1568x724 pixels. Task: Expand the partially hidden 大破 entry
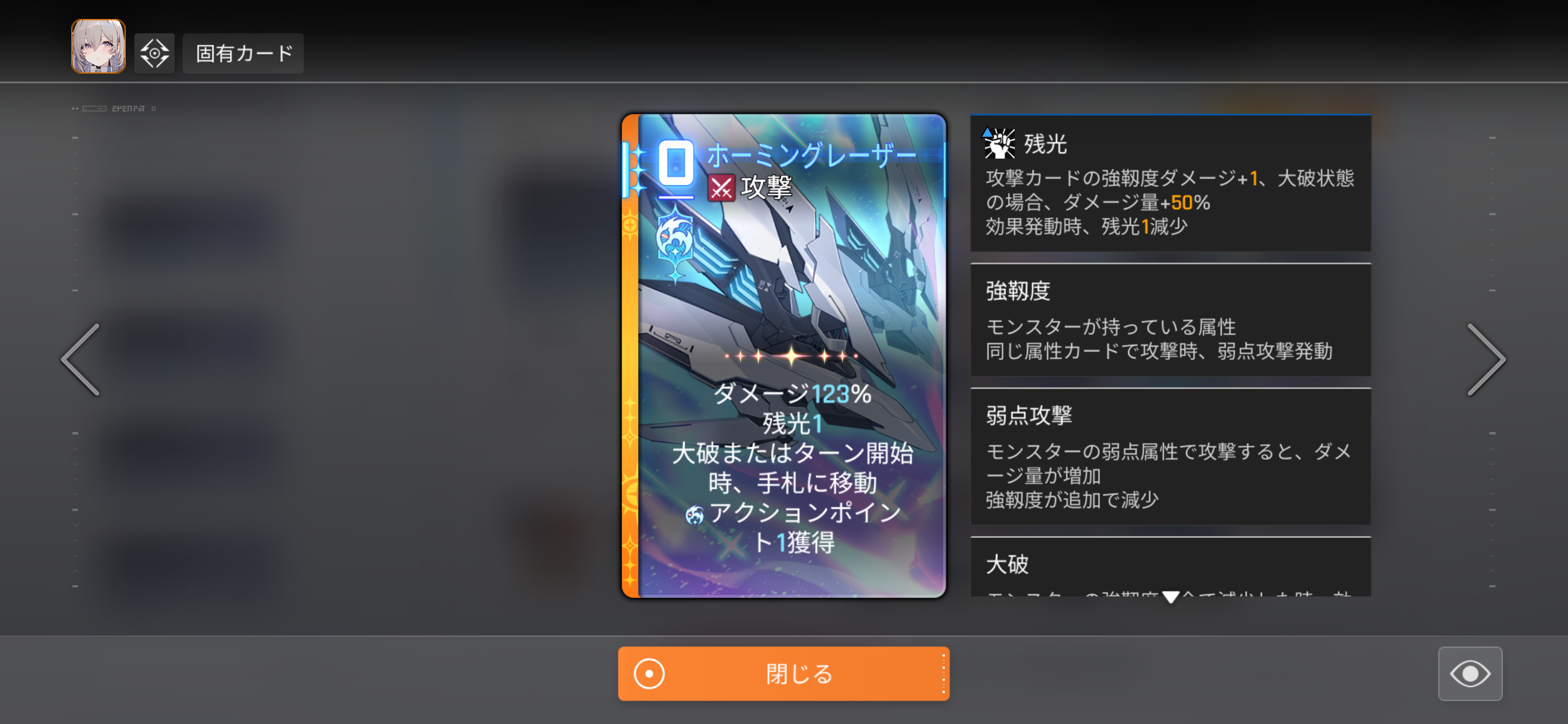tap(1170, 568)
